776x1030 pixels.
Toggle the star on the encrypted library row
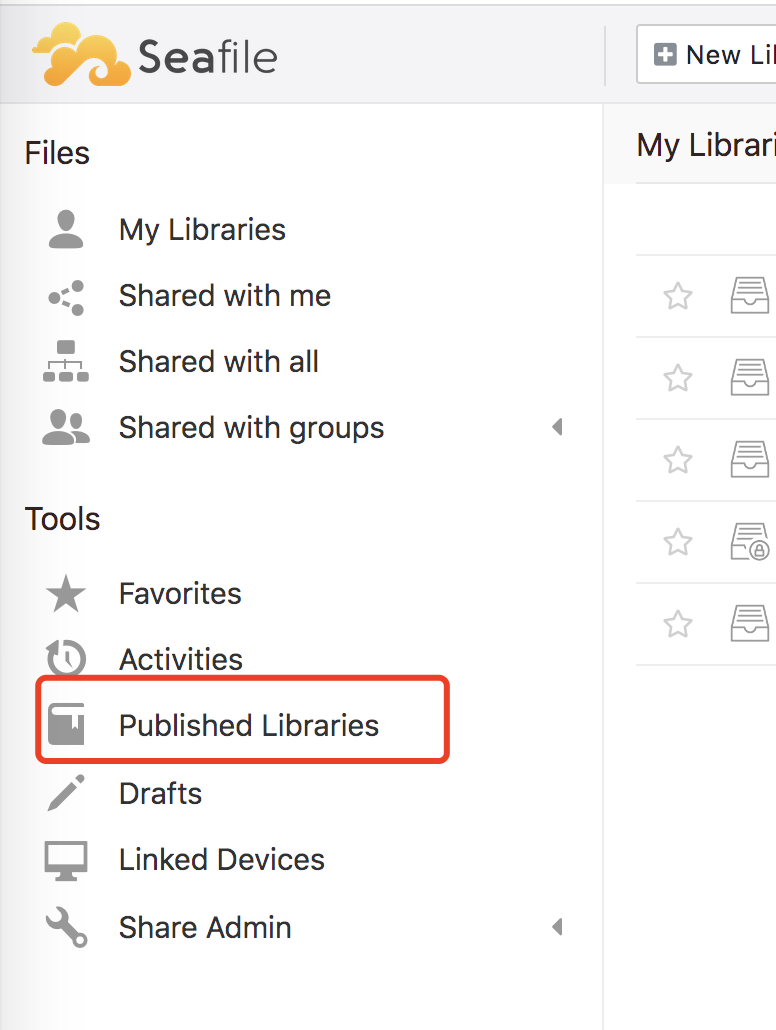(678, 542)
